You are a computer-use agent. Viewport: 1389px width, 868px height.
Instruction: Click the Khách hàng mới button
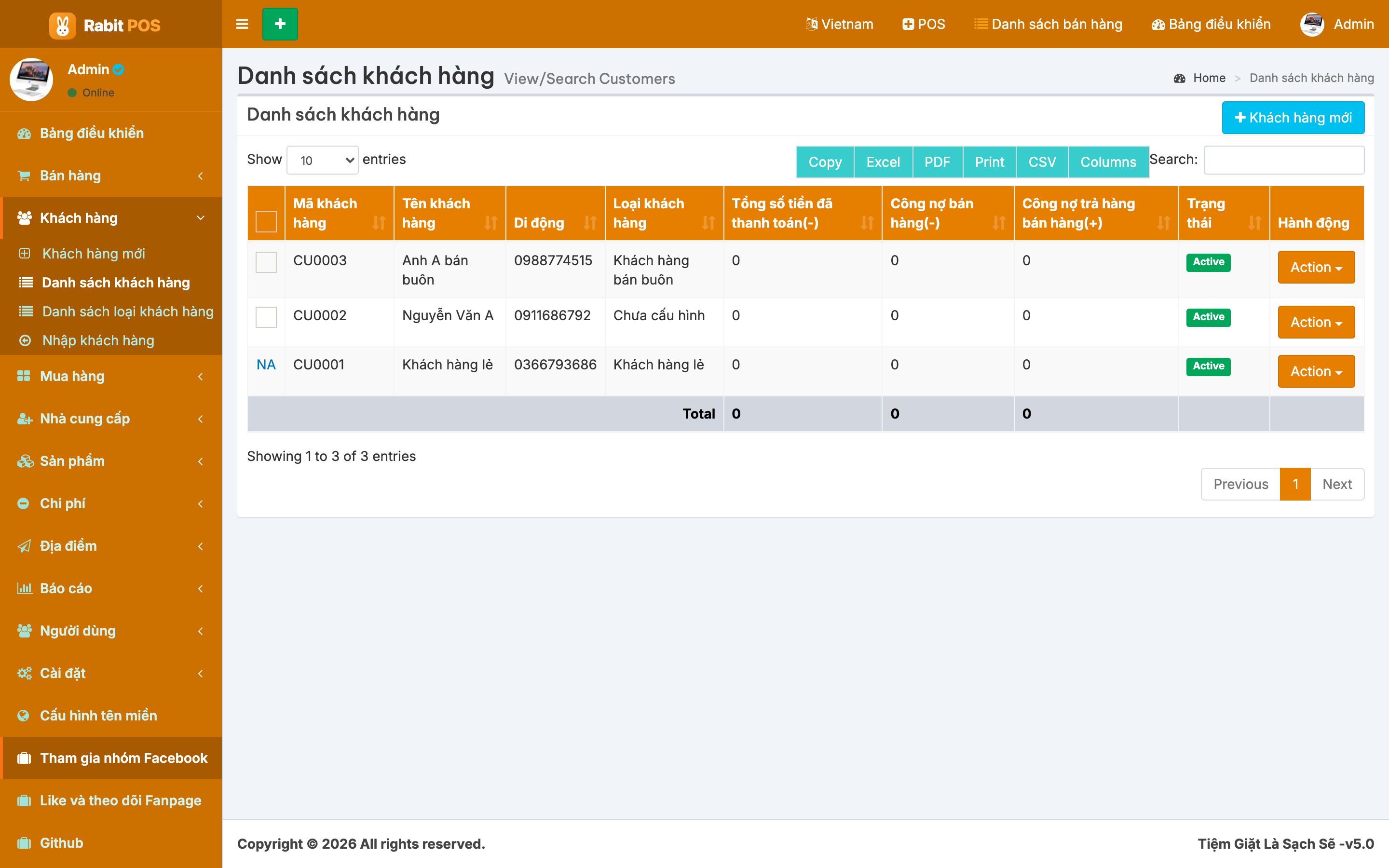click(1293, 118)
